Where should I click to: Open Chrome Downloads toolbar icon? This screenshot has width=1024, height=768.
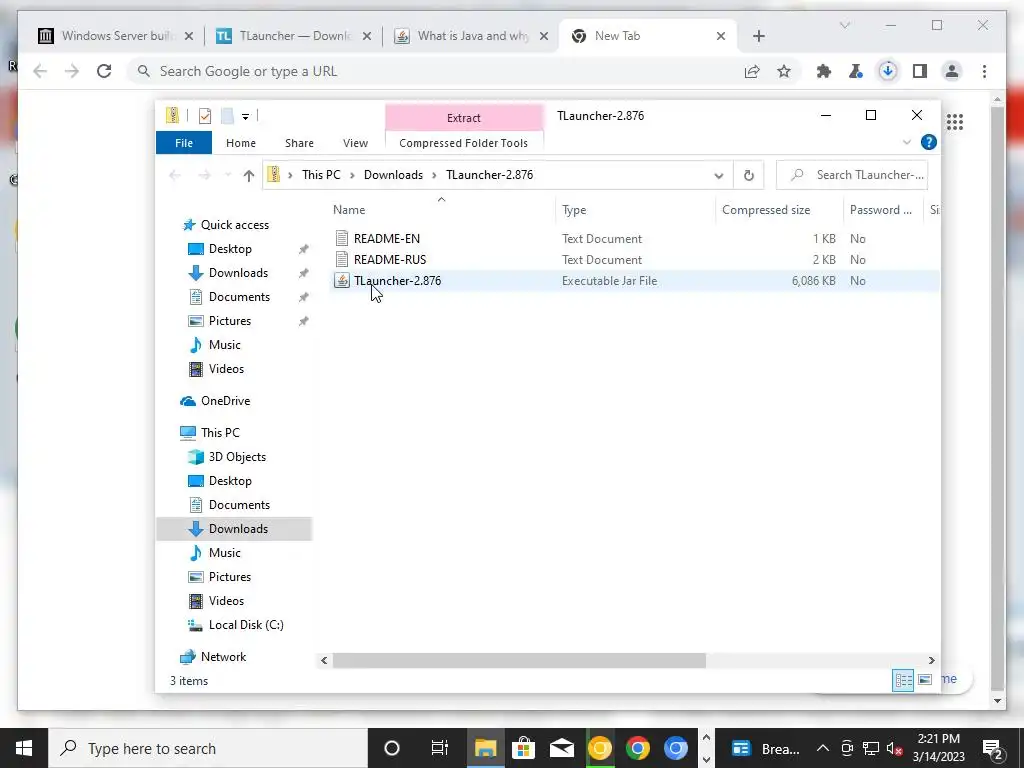click(888, 71)
